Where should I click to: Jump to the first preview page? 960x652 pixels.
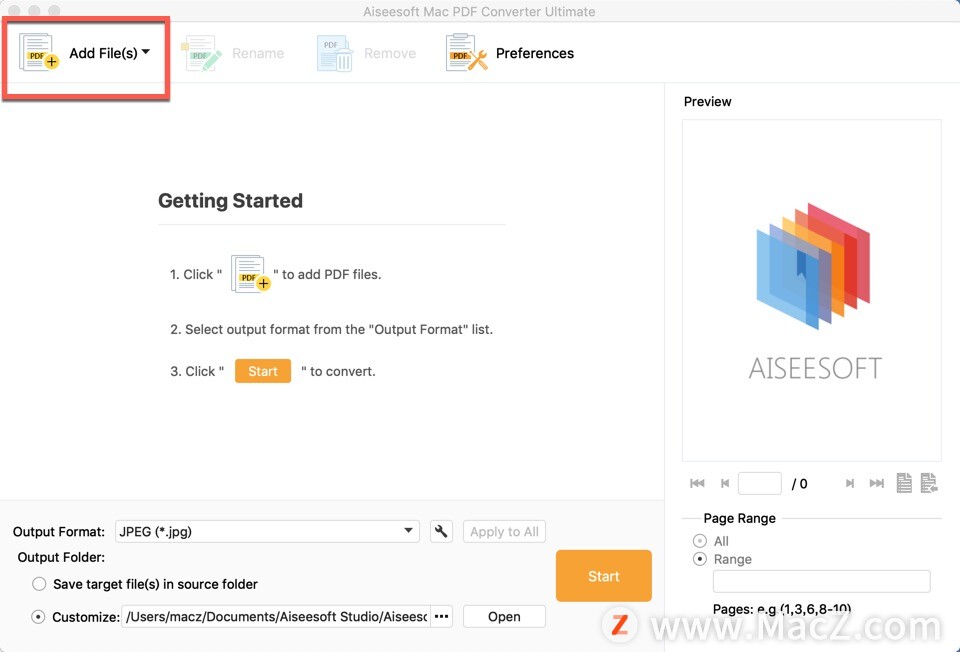tap(697, 483)
